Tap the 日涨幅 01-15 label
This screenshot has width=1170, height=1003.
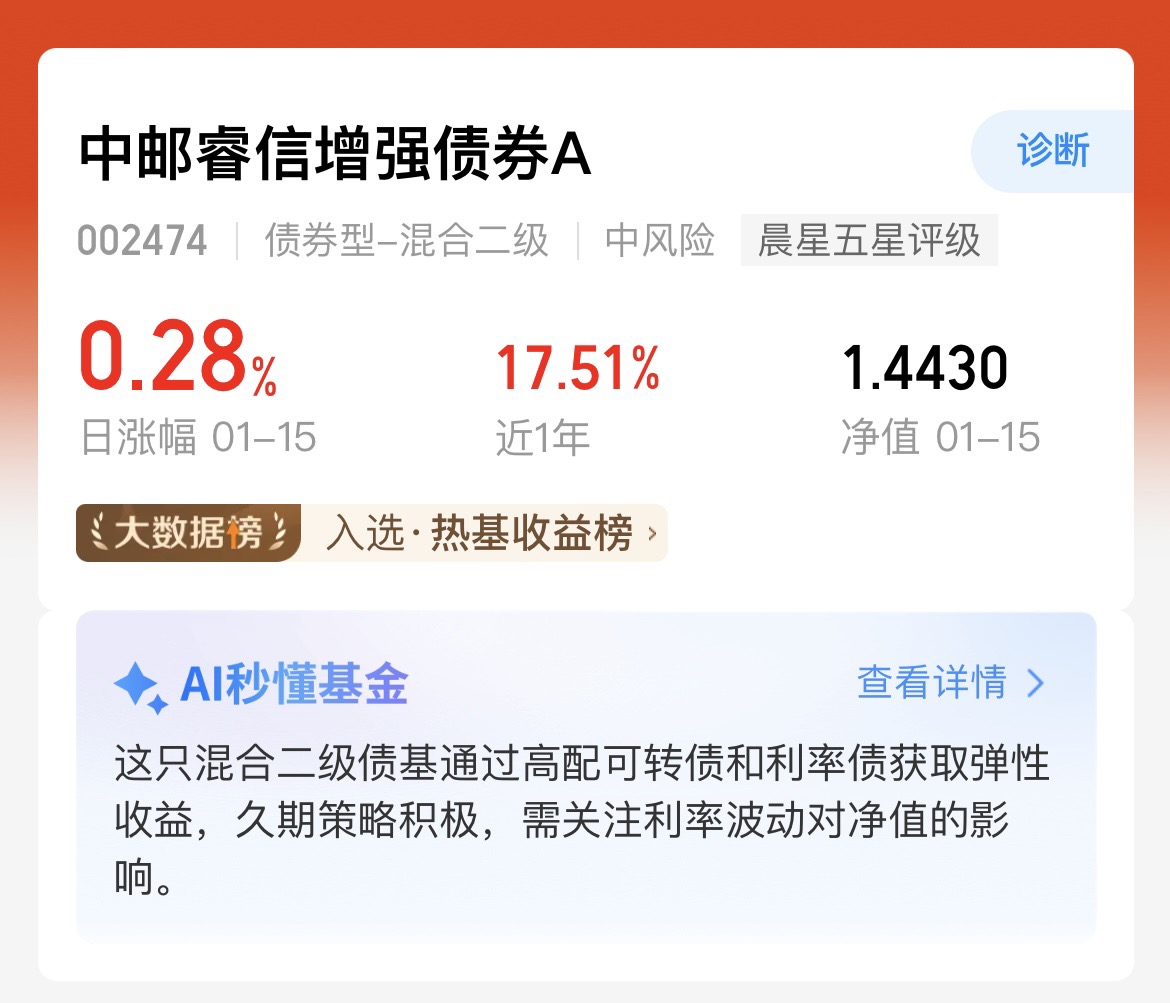click(198, 437)
